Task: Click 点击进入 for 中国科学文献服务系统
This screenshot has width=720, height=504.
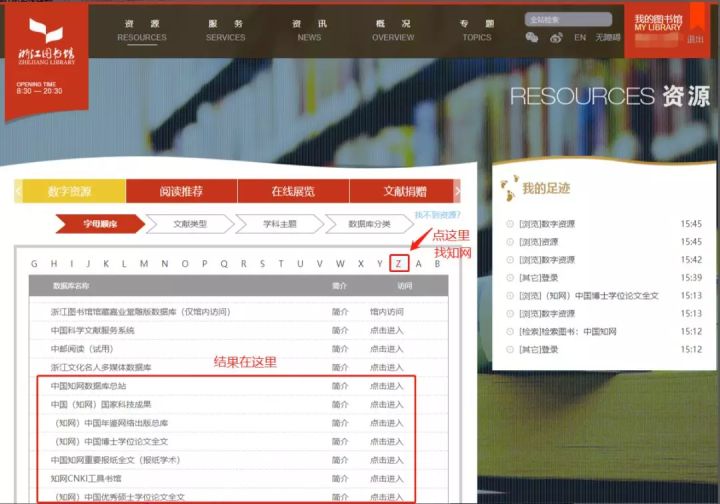Action: [387, 330]
